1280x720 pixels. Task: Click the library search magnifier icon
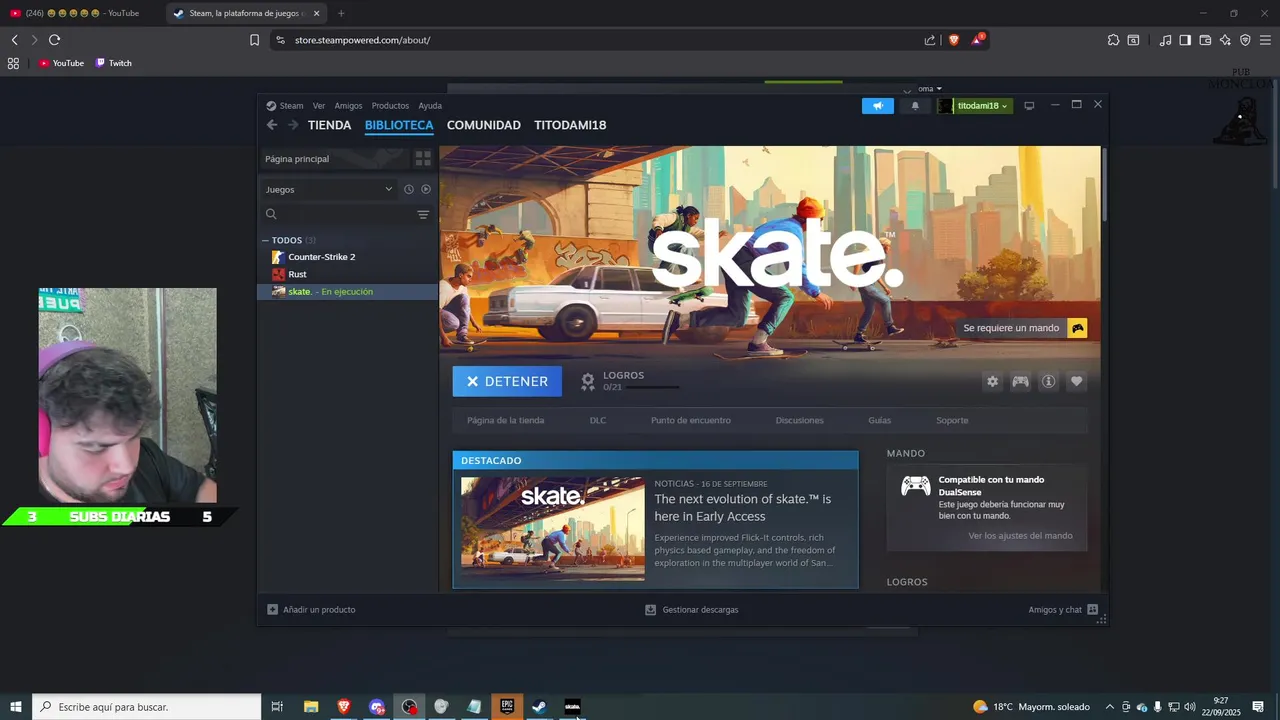(x=271, y=214)
